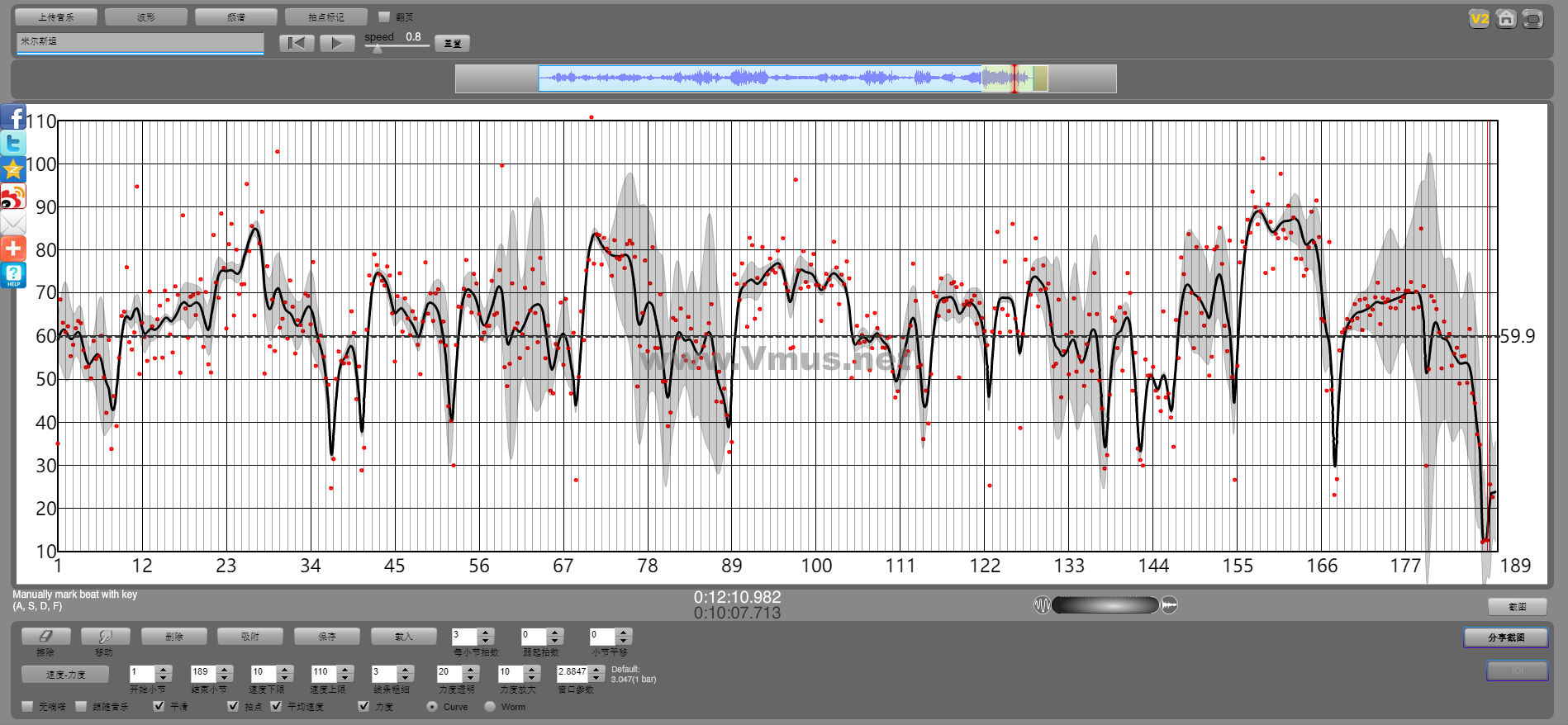The width and height of the screenshot is (1568, 725).
Task: Open the blue help icon in the sidebar
Action: (x=13, y=275)
